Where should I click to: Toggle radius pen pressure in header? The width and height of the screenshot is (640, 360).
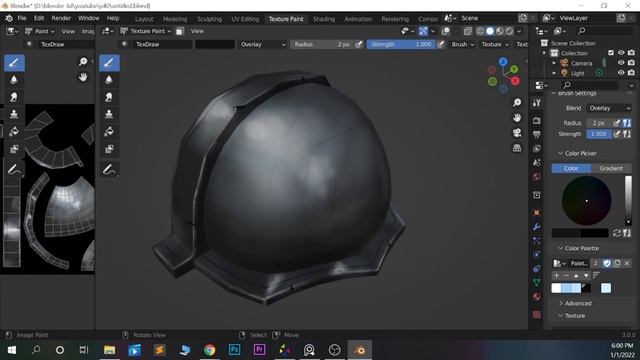coord(359,44)
